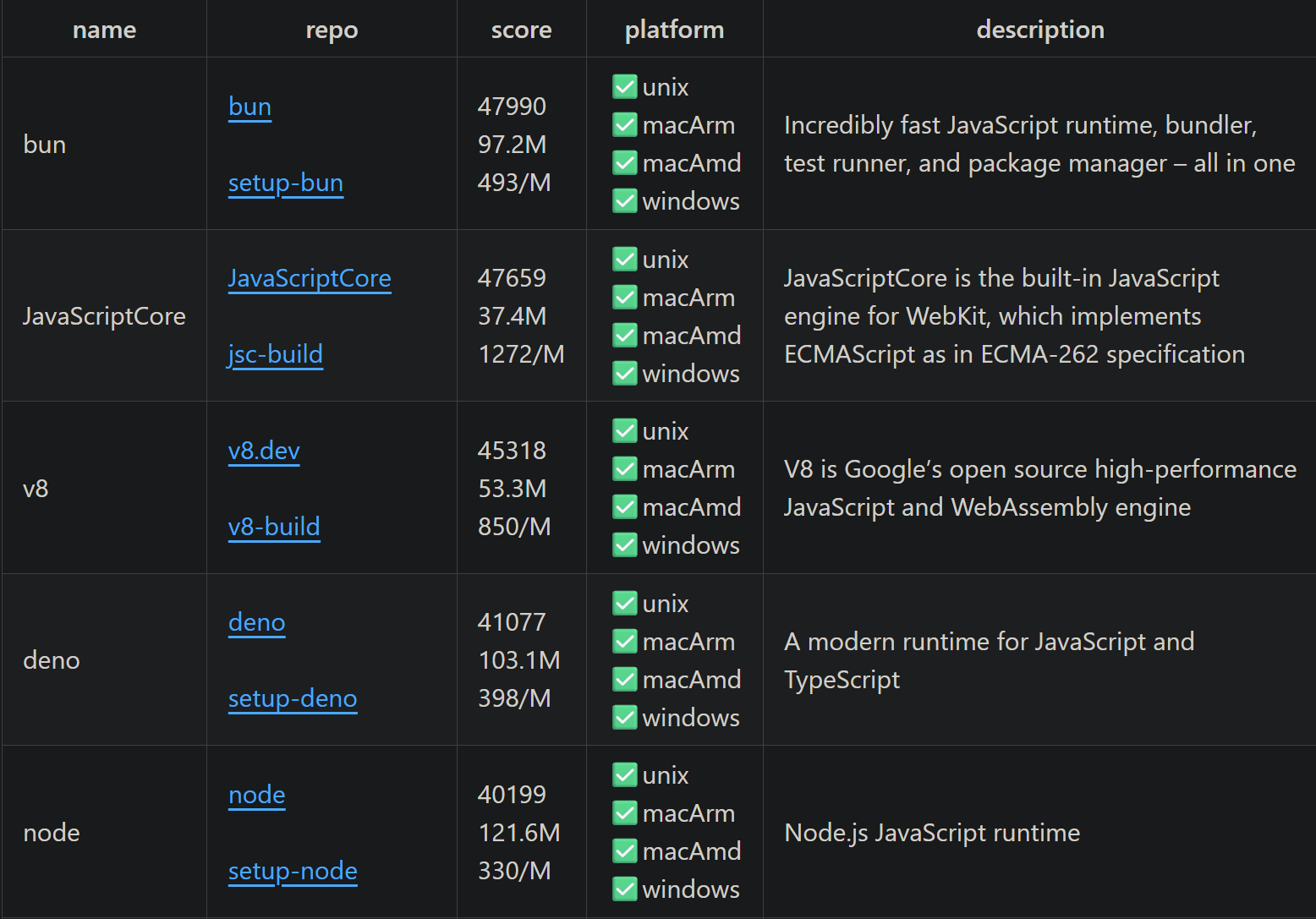Toggle the macAmd checkbox in node row
This screenshot has width=1316, height=919.
625,851
